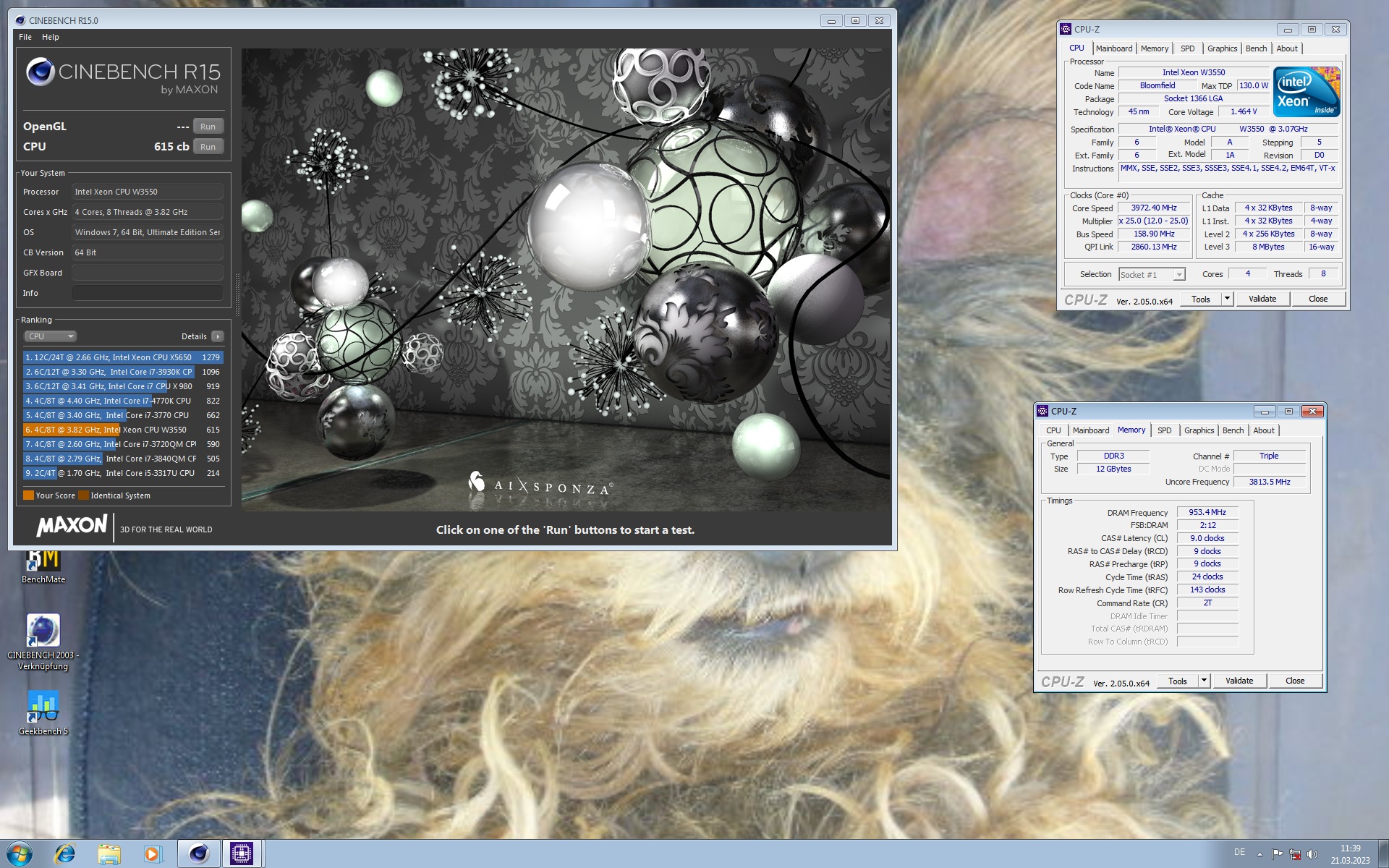Click Close button in Memory CPU-Z
The height and width of the screenshot is (868, 1389).
tap(1295, 681)
